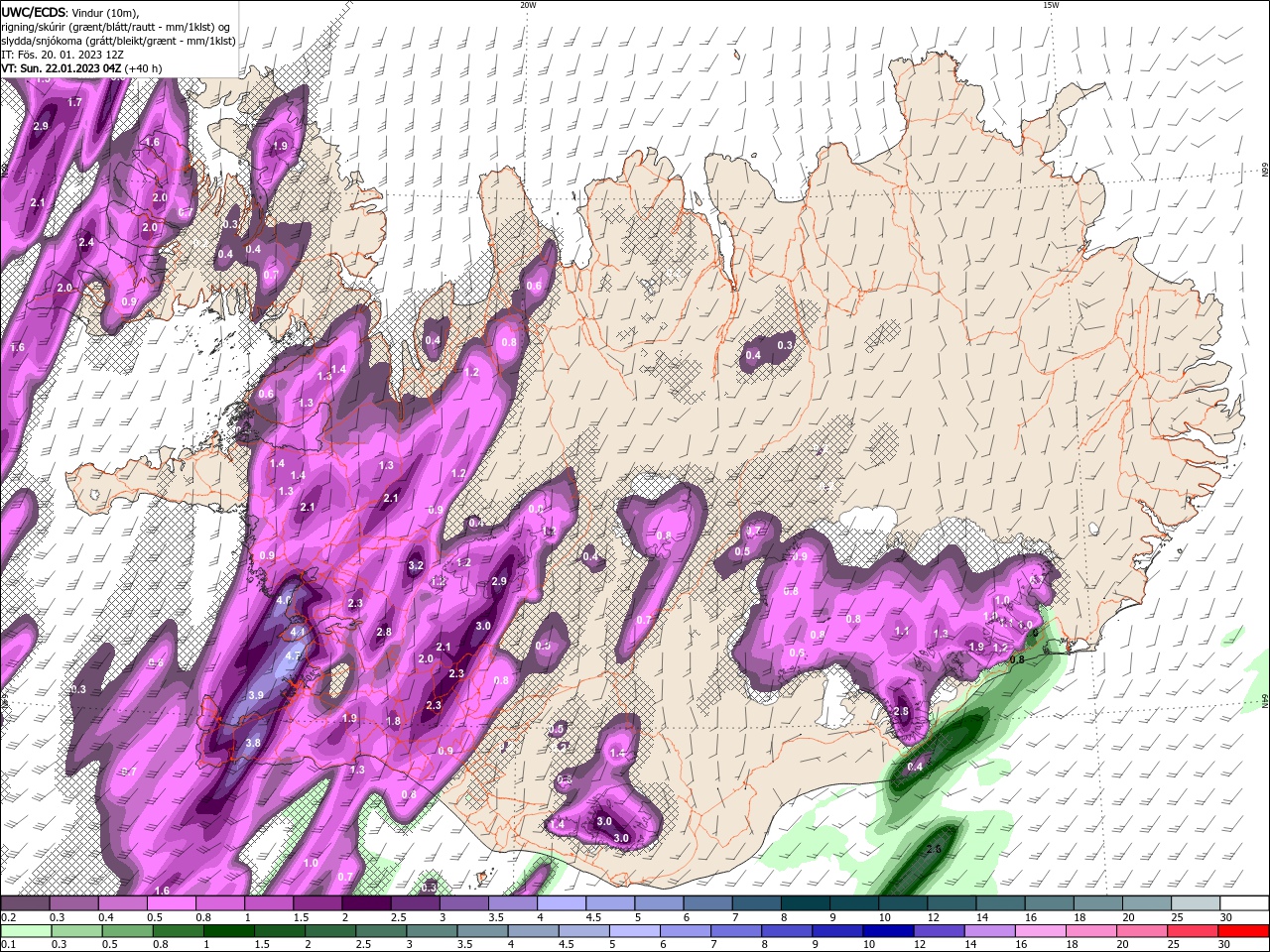Click the 2.4 value on the map
This screenshot has height=952, width=1270.
click(x=86, y=242)
